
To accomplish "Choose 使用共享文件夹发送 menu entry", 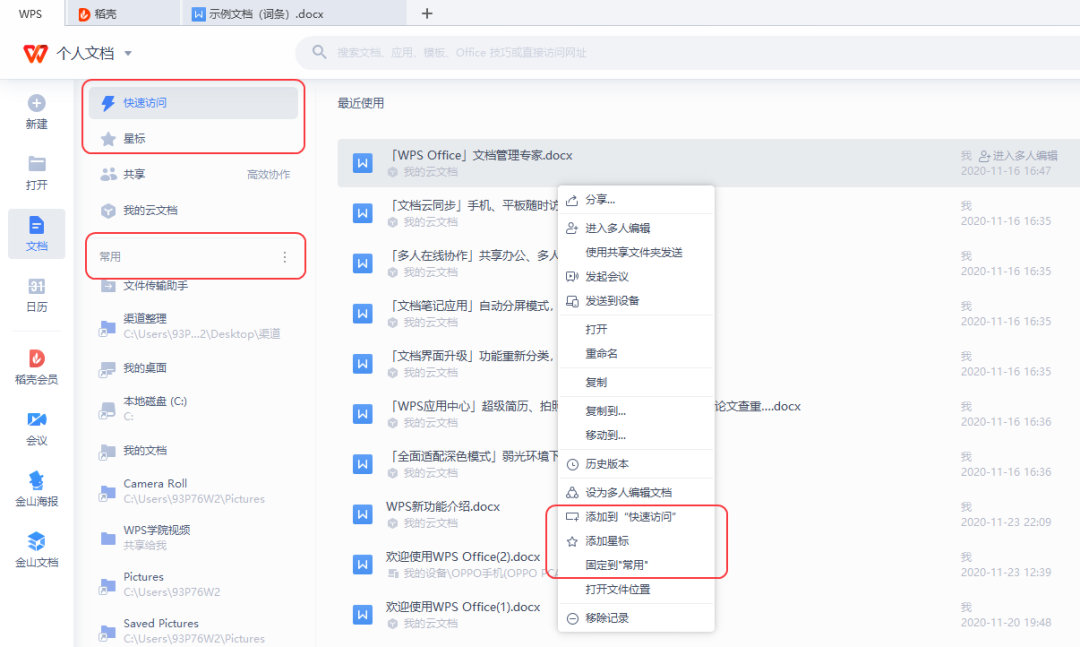I will 636,252.
